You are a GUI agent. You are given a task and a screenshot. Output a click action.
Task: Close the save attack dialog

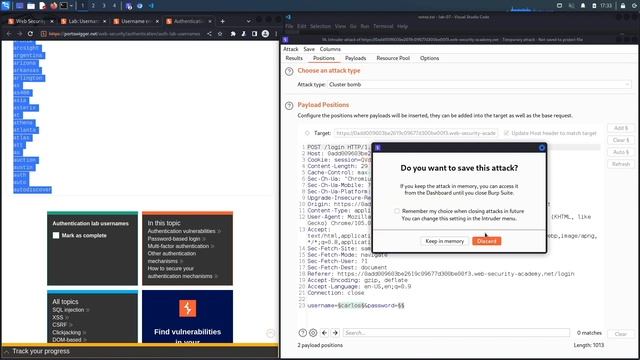(542, 148)
